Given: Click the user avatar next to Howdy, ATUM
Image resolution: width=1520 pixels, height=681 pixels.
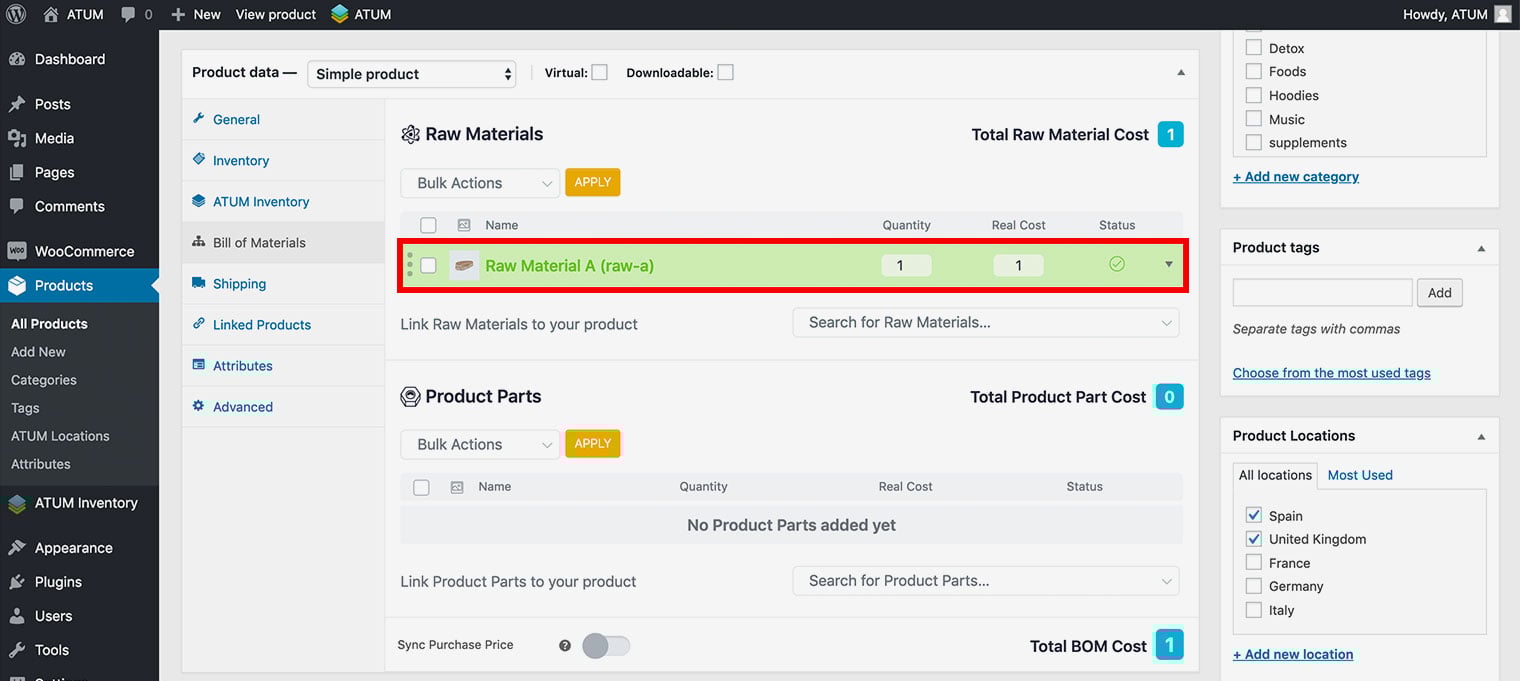Looking at the screenshot, I should coord(1503,14).
